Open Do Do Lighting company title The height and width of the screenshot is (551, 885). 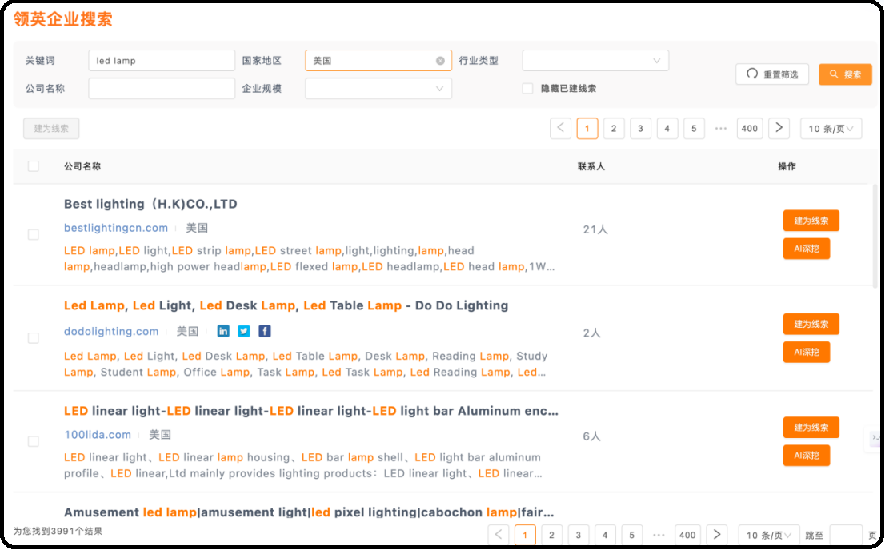point(286,306)
